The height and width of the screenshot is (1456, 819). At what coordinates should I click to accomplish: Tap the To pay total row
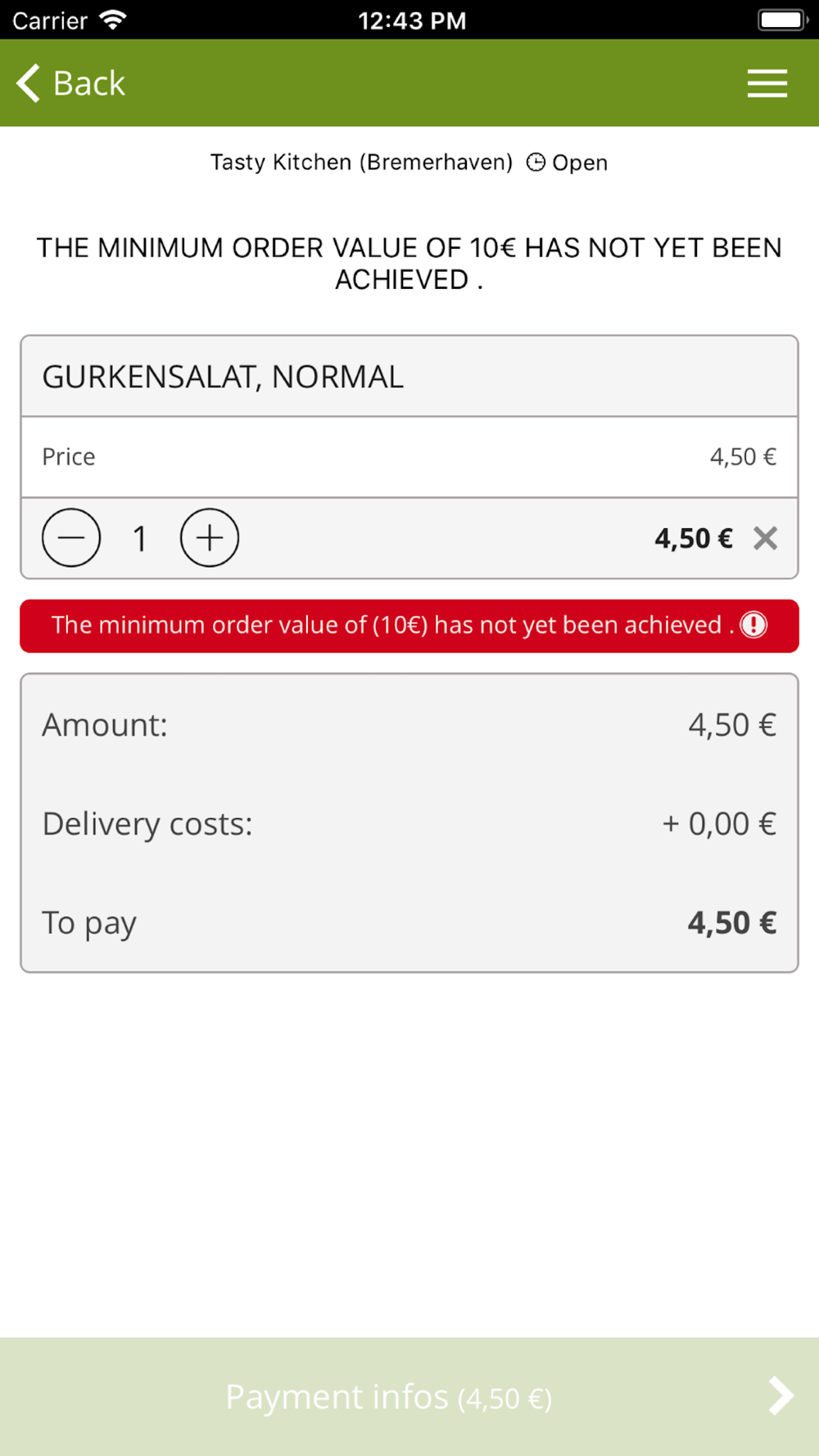[409, 923]
